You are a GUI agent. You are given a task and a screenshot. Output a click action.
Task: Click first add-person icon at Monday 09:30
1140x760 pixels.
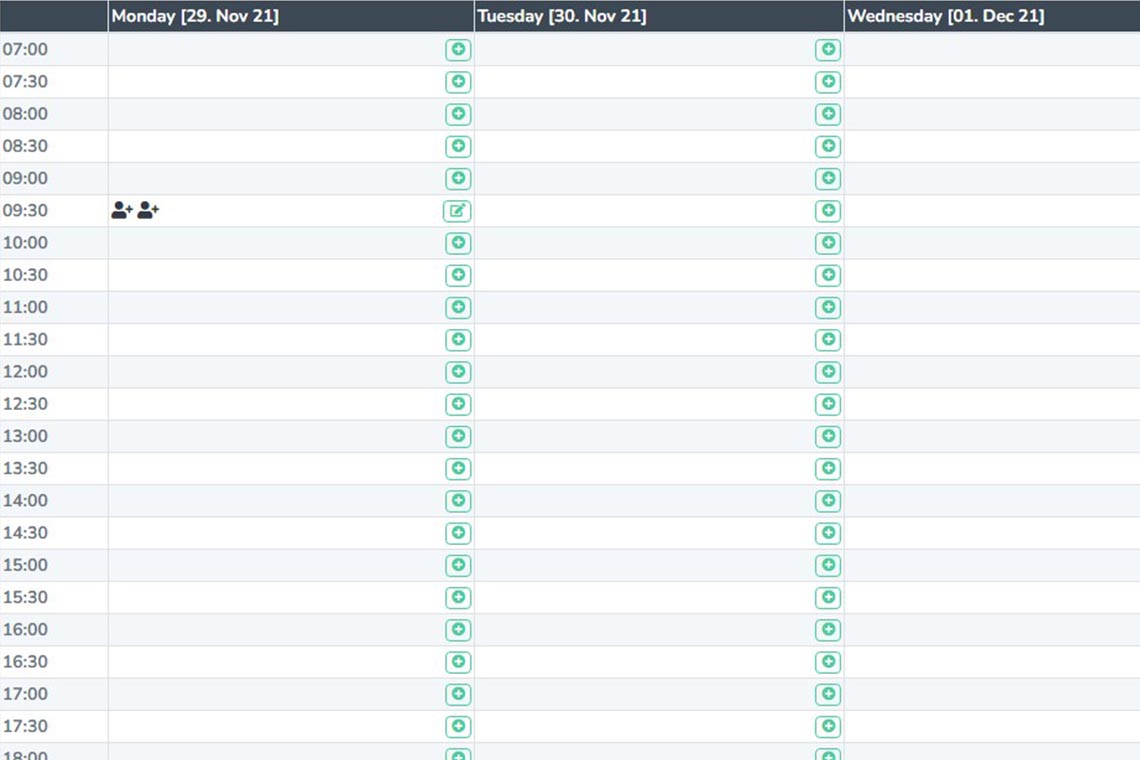tap(121, 210)
